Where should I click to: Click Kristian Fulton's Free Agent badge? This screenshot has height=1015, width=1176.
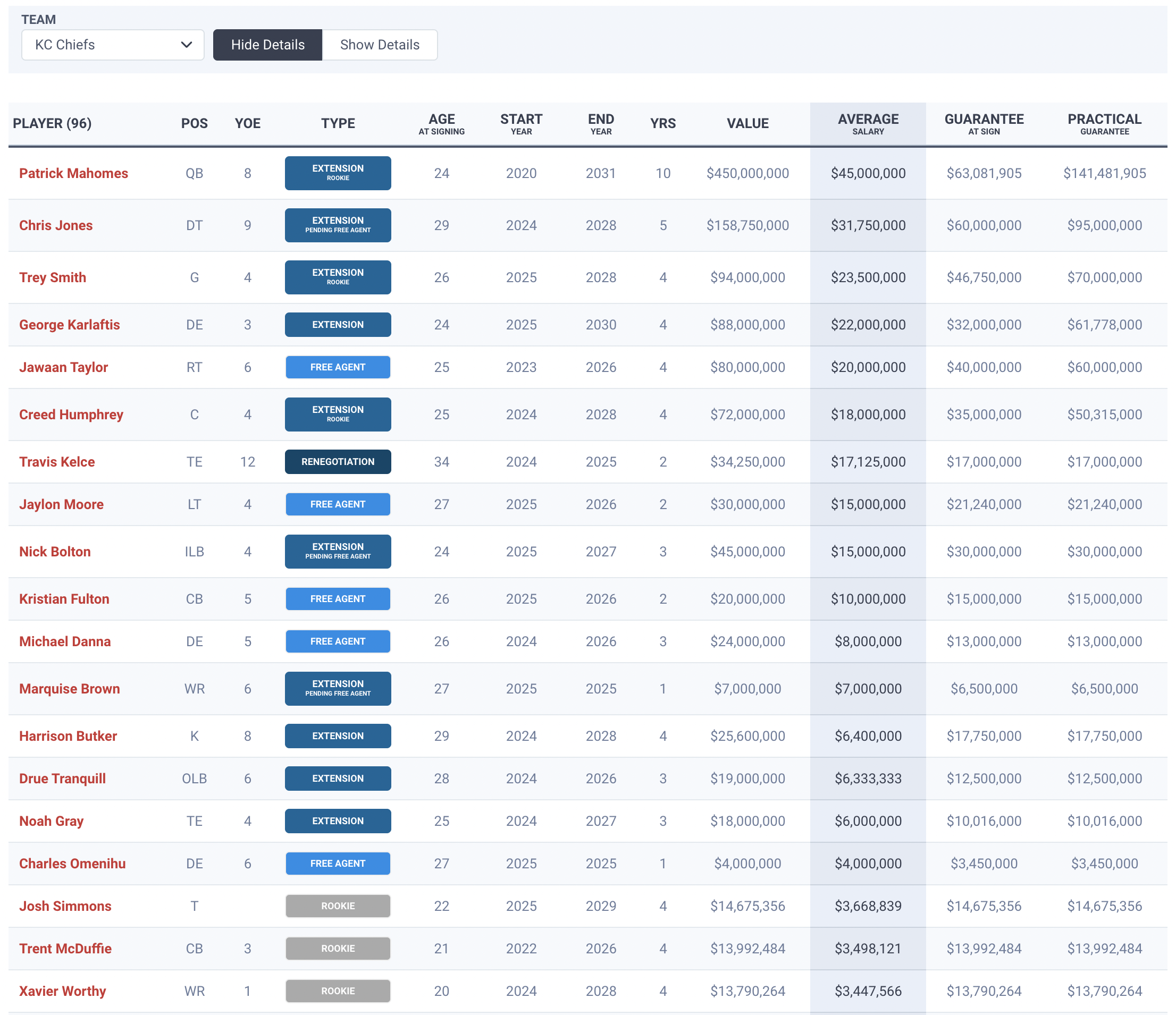[338, 599]
